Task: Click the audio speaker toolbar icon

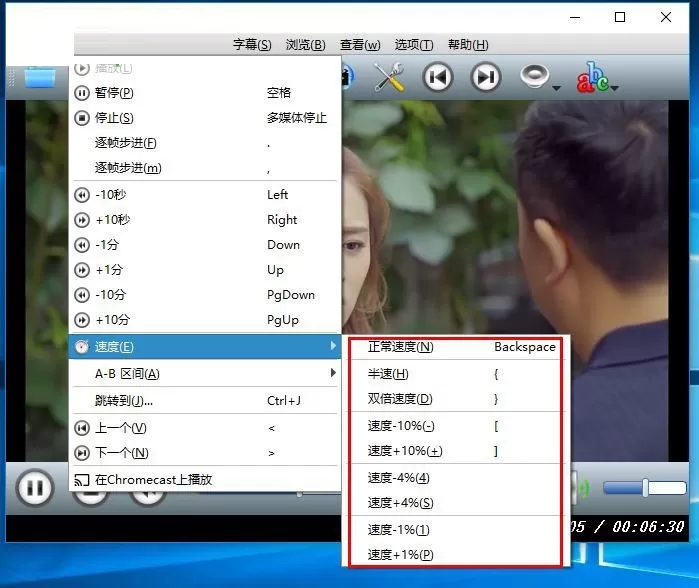Action: coord(535,76)
